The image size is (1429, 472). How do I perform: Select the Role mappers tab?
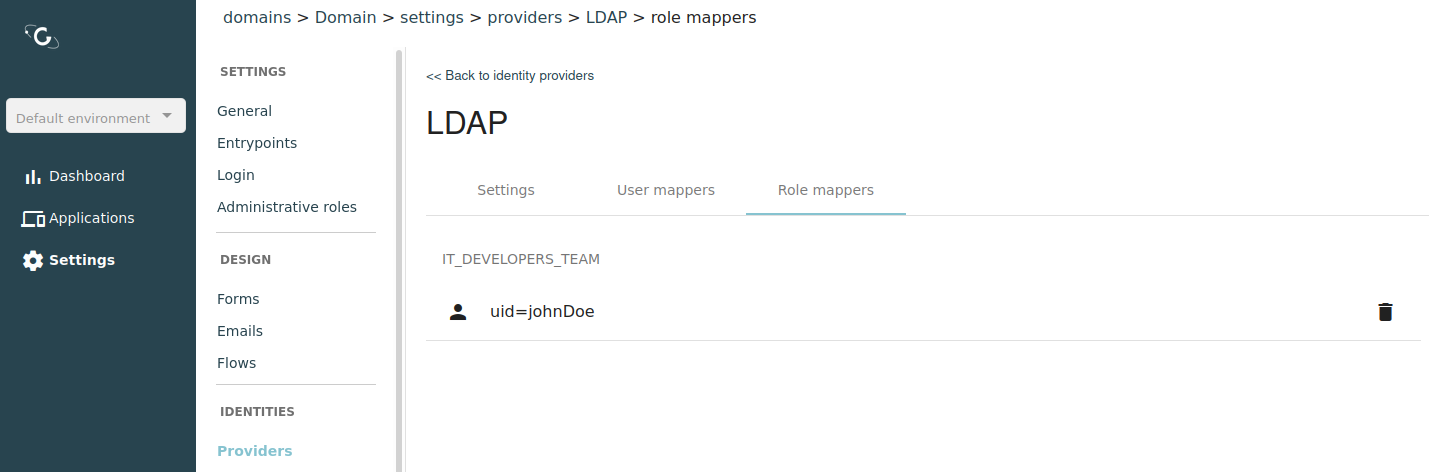[825, 190]
